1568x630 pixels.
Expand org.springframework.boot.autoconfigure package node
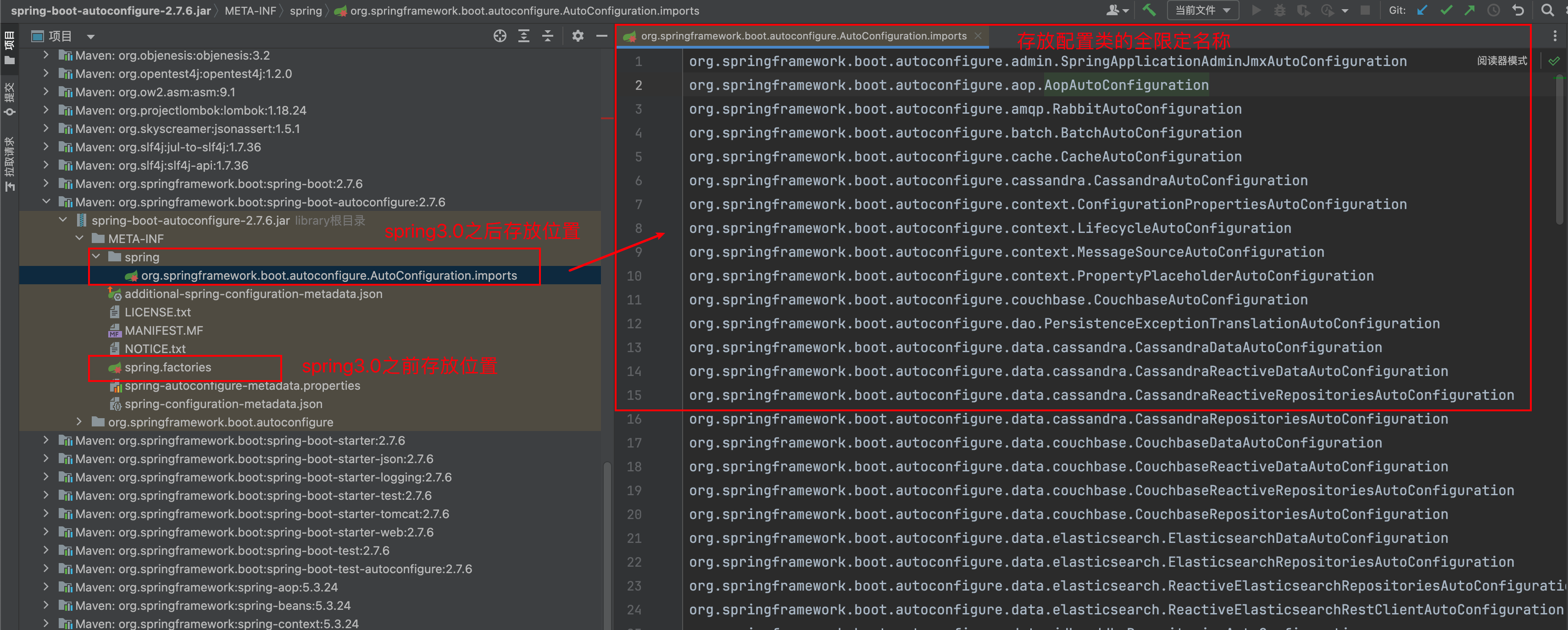pyautogui.click(x=79, y=422)
